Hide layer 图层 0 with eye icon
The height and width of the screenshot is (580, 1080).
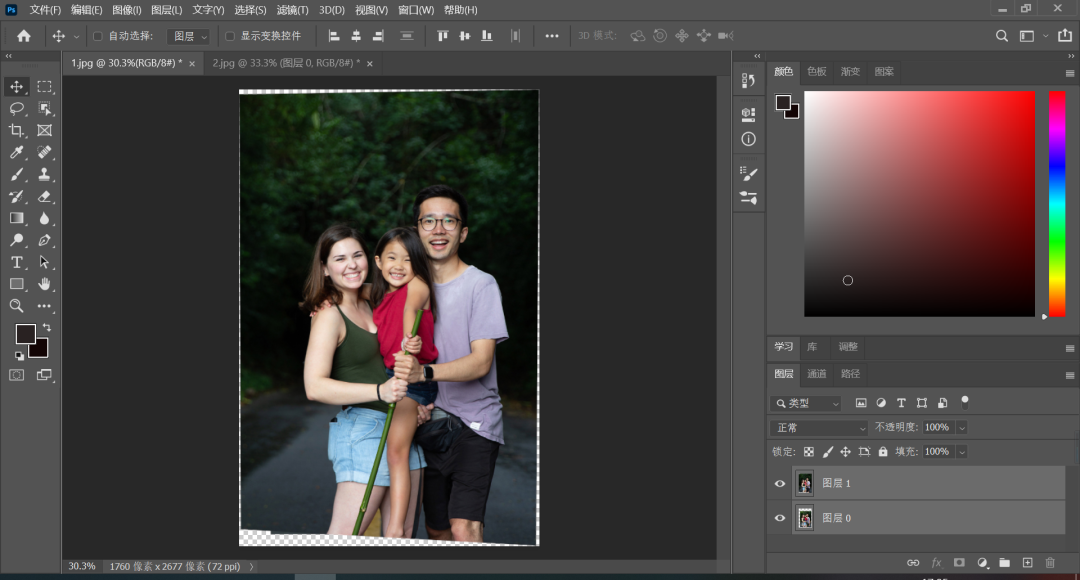[780, 518]
